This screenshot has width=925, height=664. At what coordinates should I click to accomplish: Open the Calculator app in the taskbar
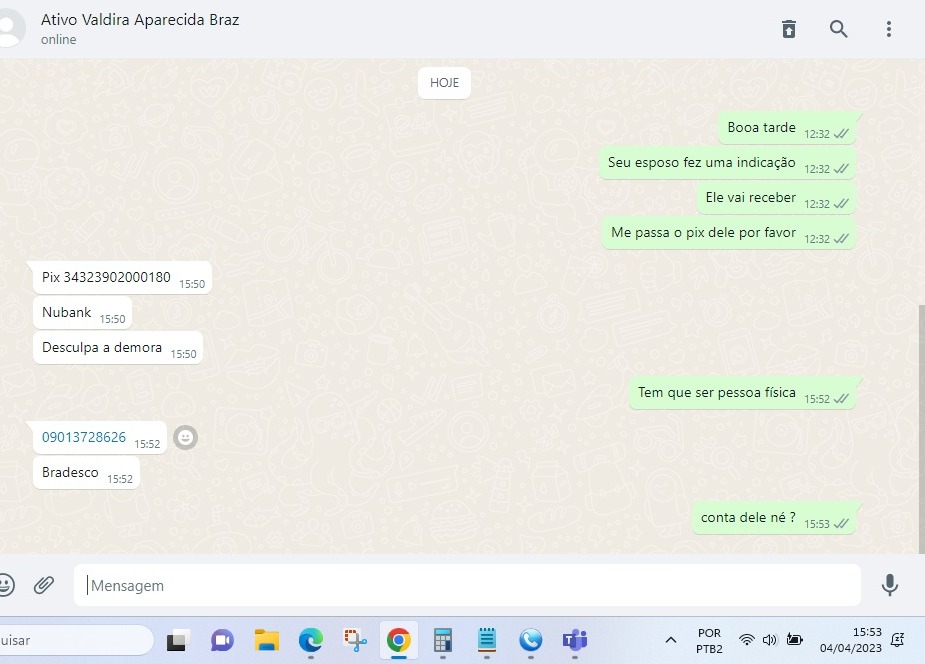click(443, 640)
